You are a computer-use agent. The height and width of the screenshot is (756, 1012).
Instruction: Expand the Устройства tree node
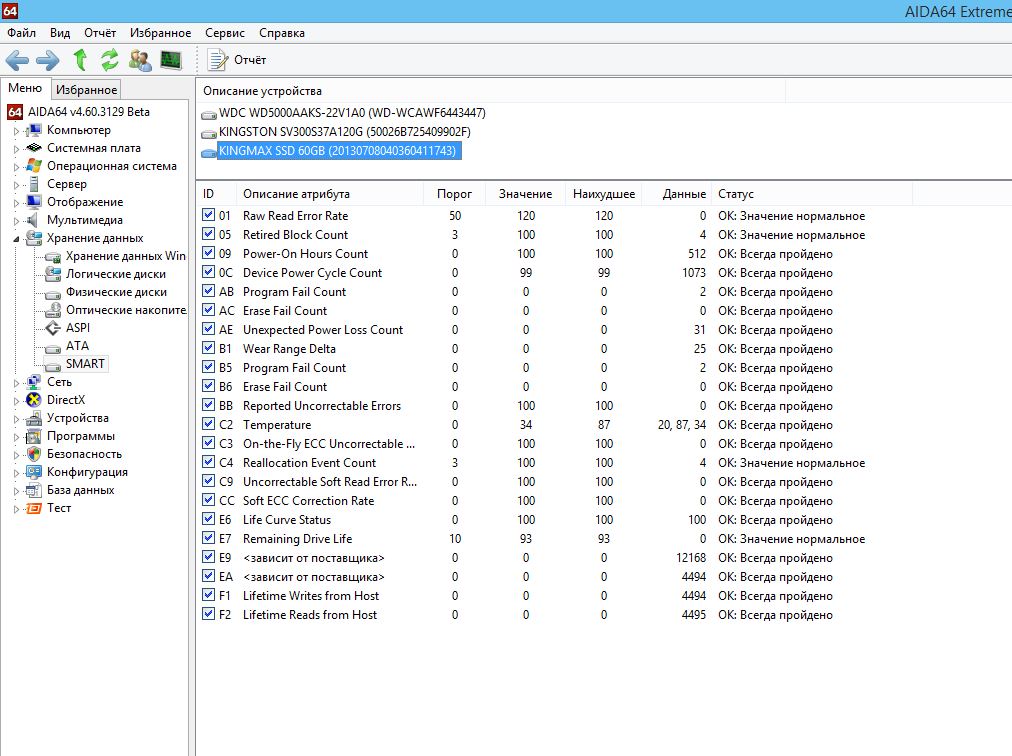tap(16, 419)
